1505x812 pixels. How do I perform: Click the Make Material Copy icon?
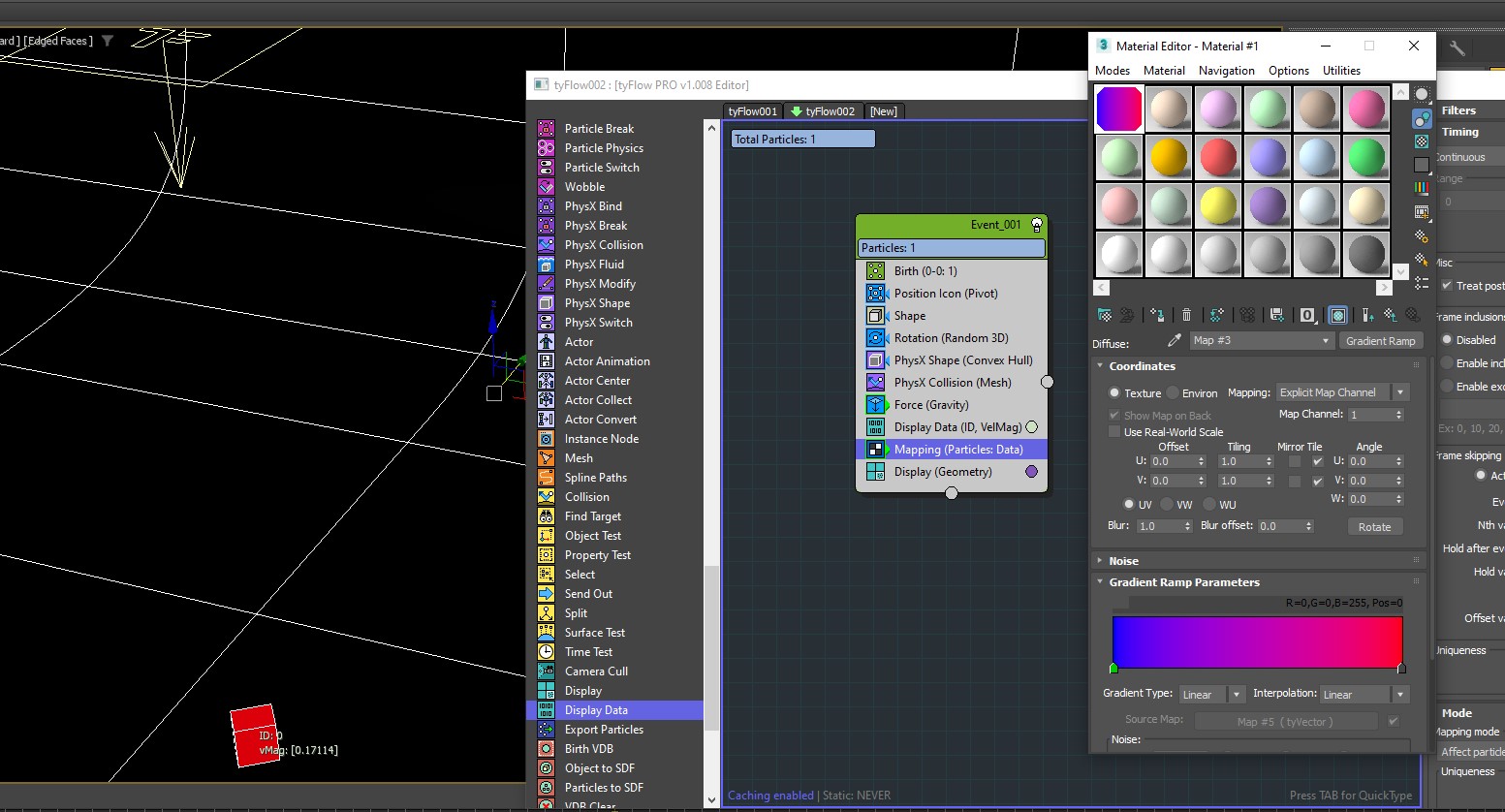click(x=1217, y=315)
